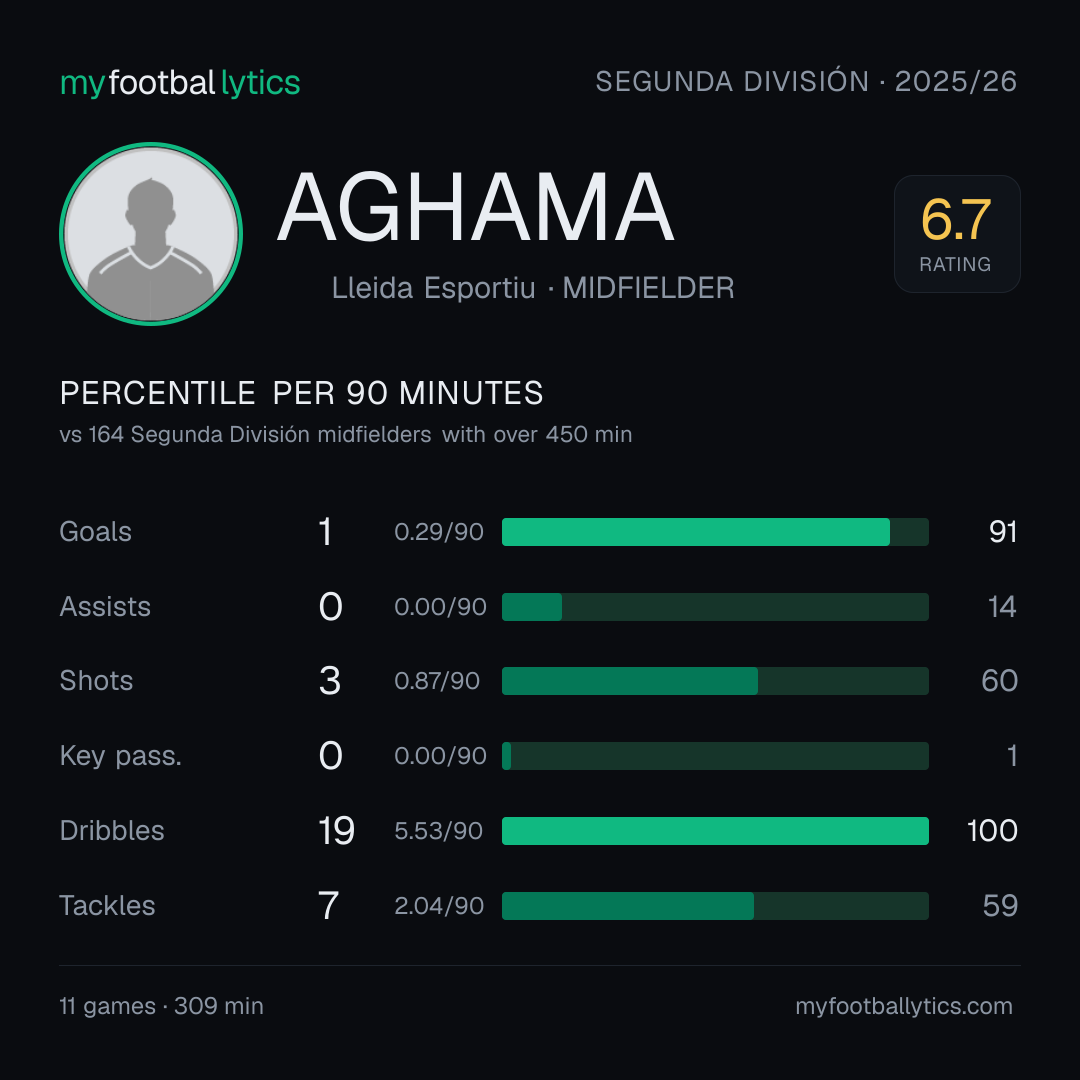Screen dimensions: 1080x1080
Task: Click the 6.7 rating badge
Action: click(957, 233)
